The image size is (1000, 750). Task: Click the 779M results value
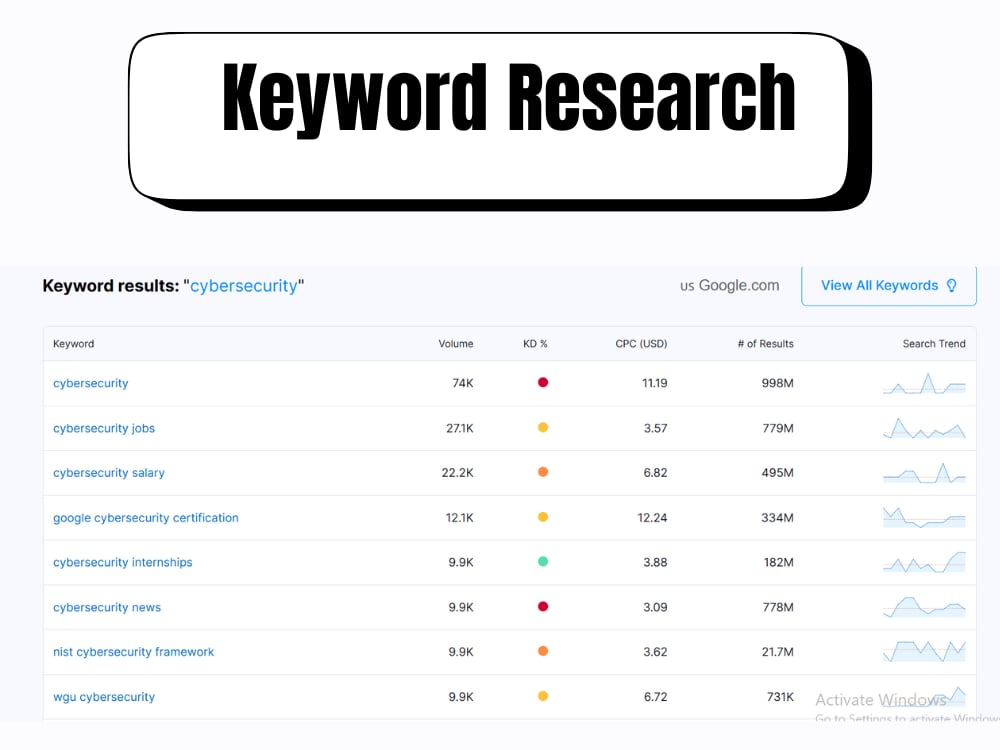(778, 429)
